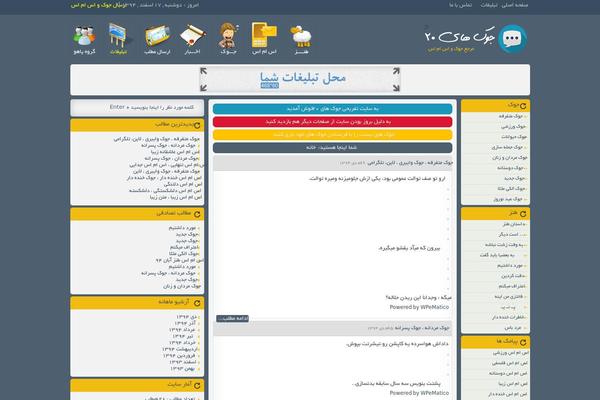This screenshot has height=400, width=600.
Task: Open the sheep icon labeled هنر
Action: 301,39
